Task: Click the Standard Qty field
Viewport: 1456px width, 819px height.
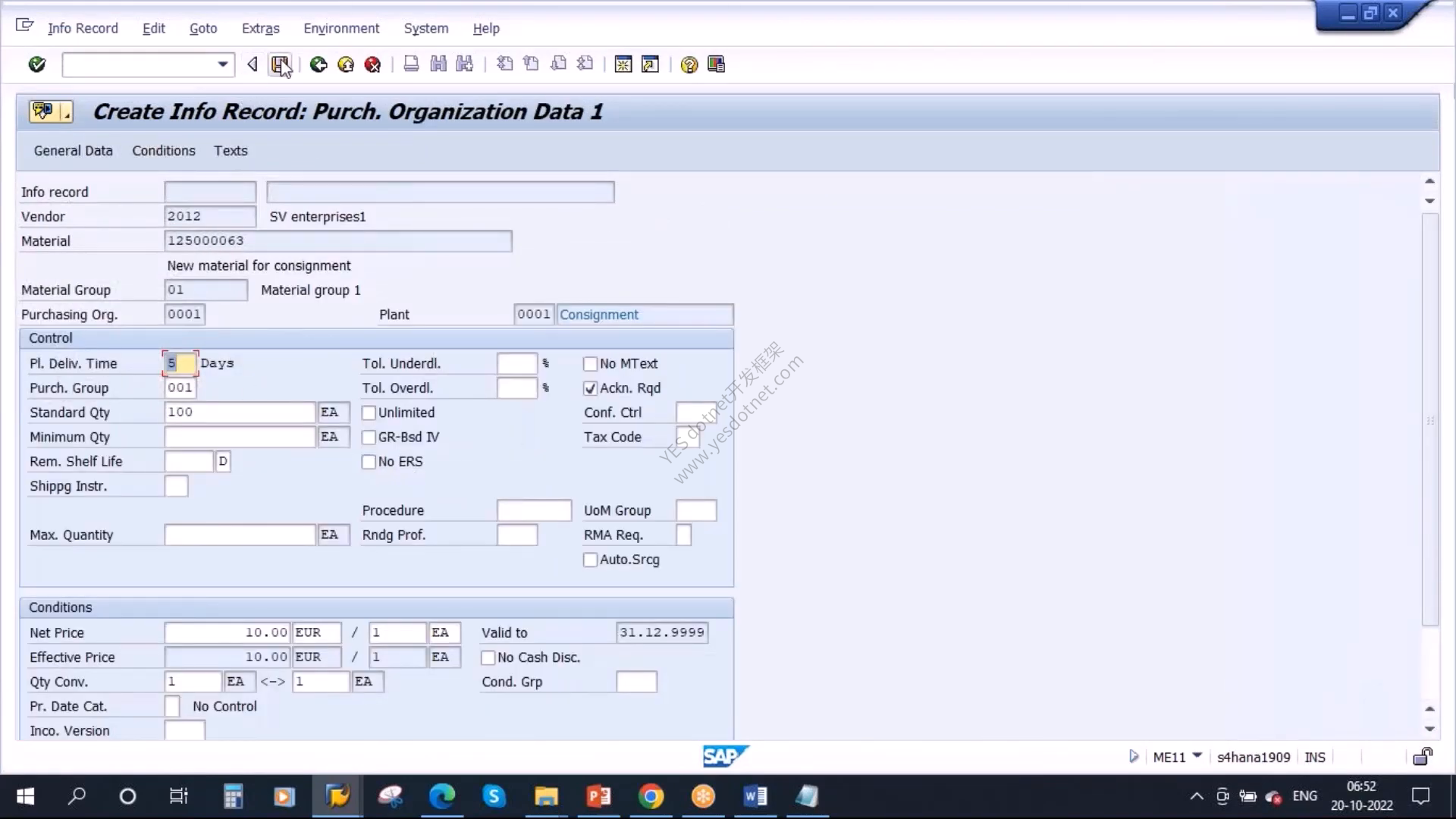Action: [x=240, y=412]
